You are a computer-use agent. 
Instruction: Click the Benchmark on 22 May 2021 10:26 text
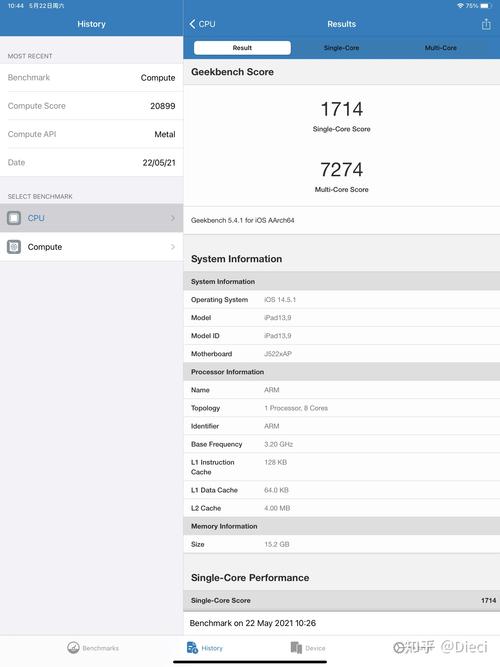pyautogui.click(x=253, y=623)
